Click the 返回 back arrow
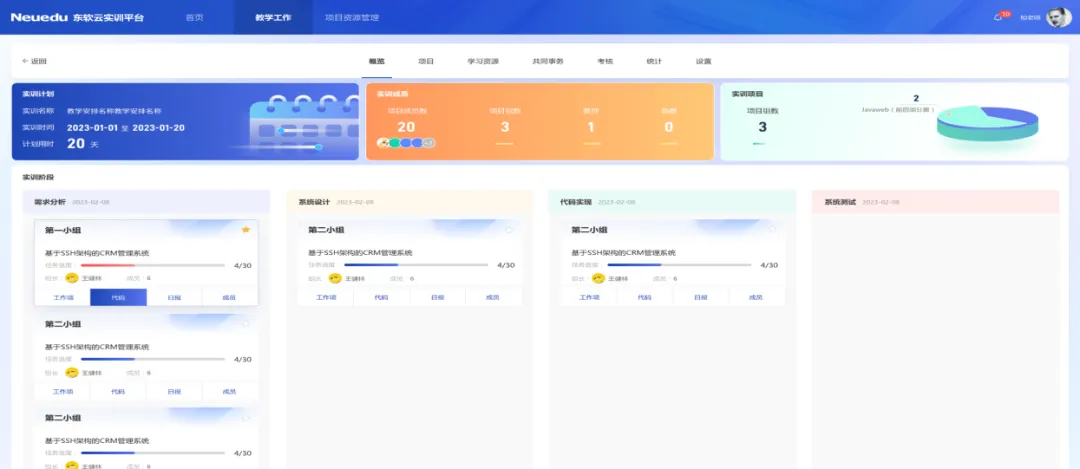1080x469 pixels. tap(34, 61)
